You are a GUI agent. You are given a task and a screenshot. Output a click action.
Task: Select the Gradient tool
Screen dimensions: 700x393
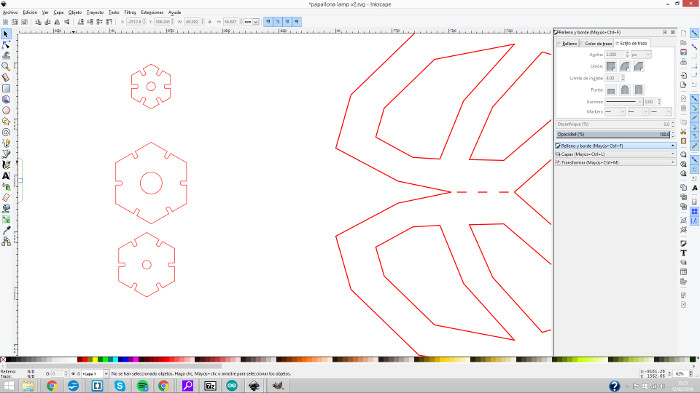tap(6, 219)
